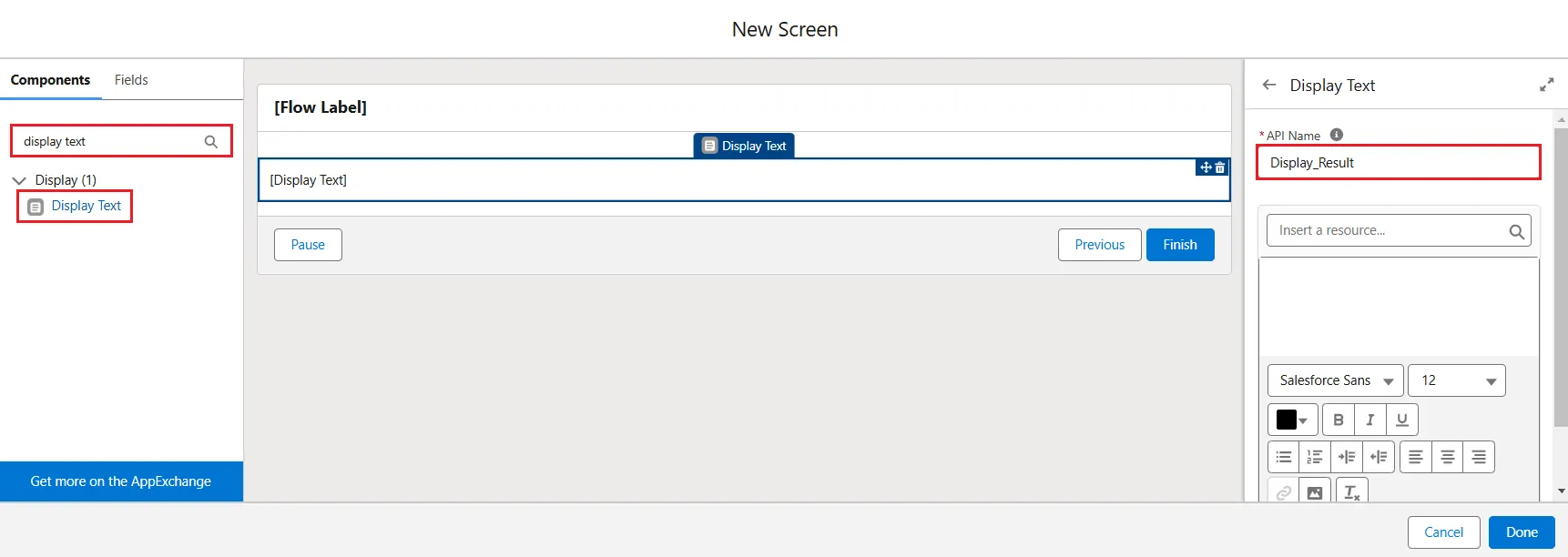Click the Done button
The image size is (1568, 557).
pos(1521,532)
